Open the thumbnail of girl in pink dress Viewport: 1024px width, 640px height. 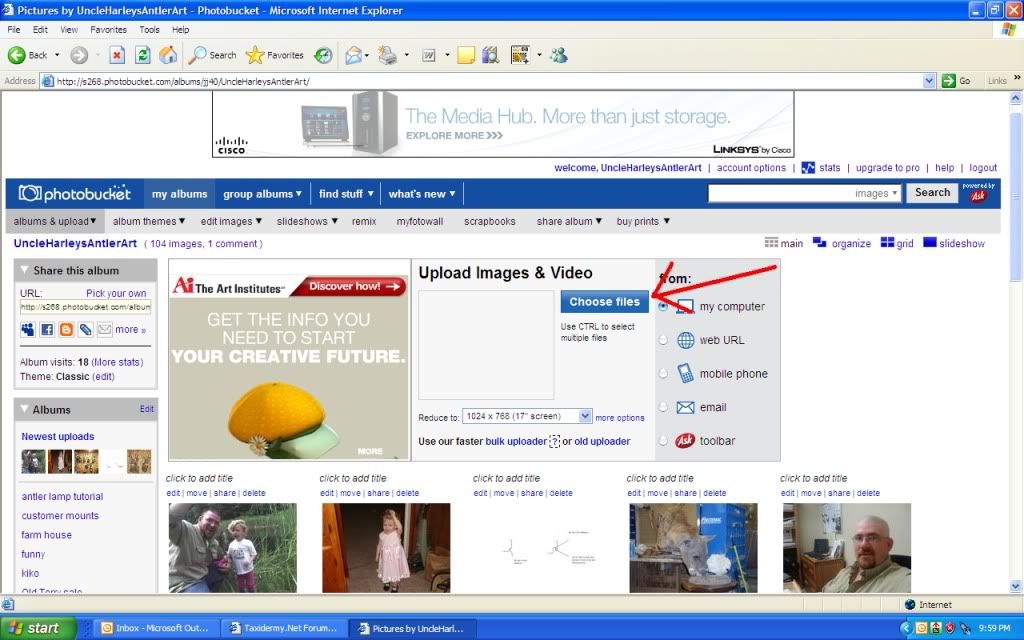click(x=386, y=547)
